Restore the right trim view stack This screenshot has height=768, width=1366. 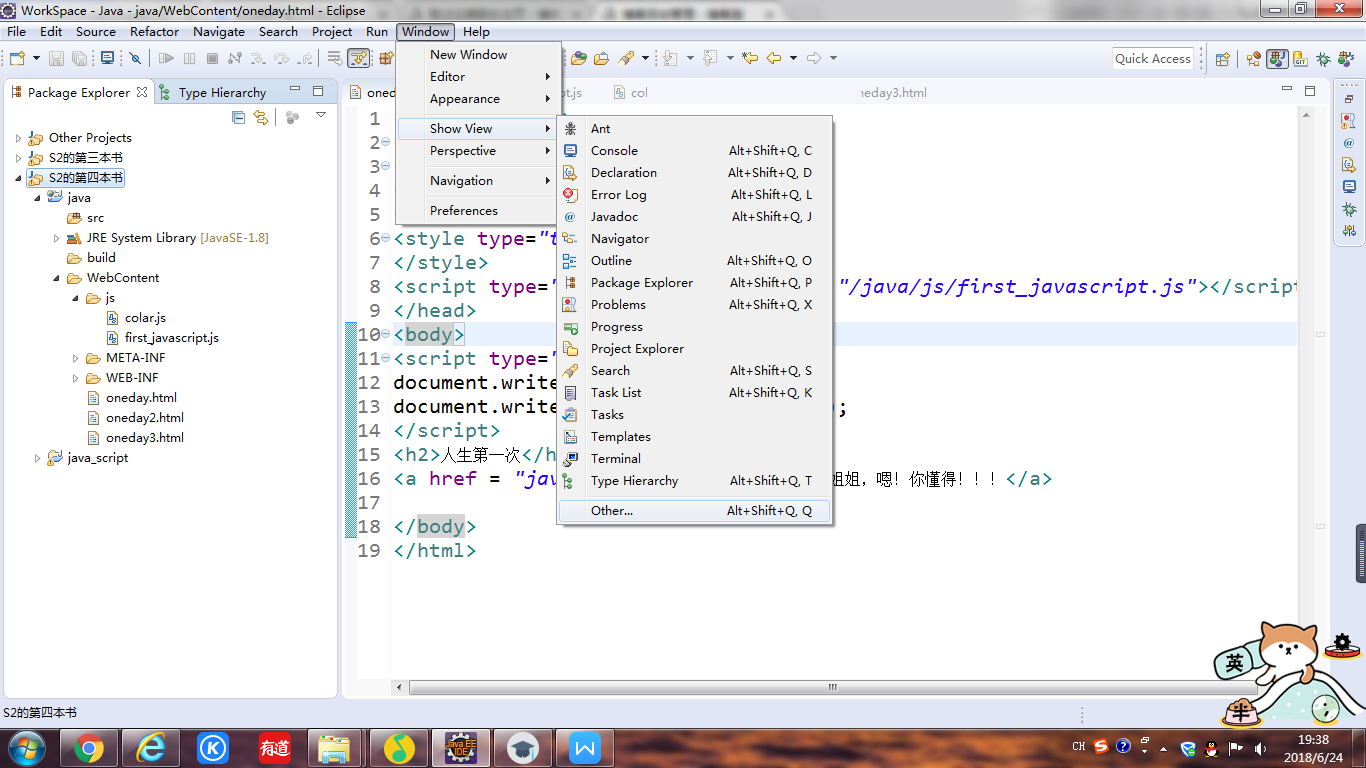point(1349,99)
